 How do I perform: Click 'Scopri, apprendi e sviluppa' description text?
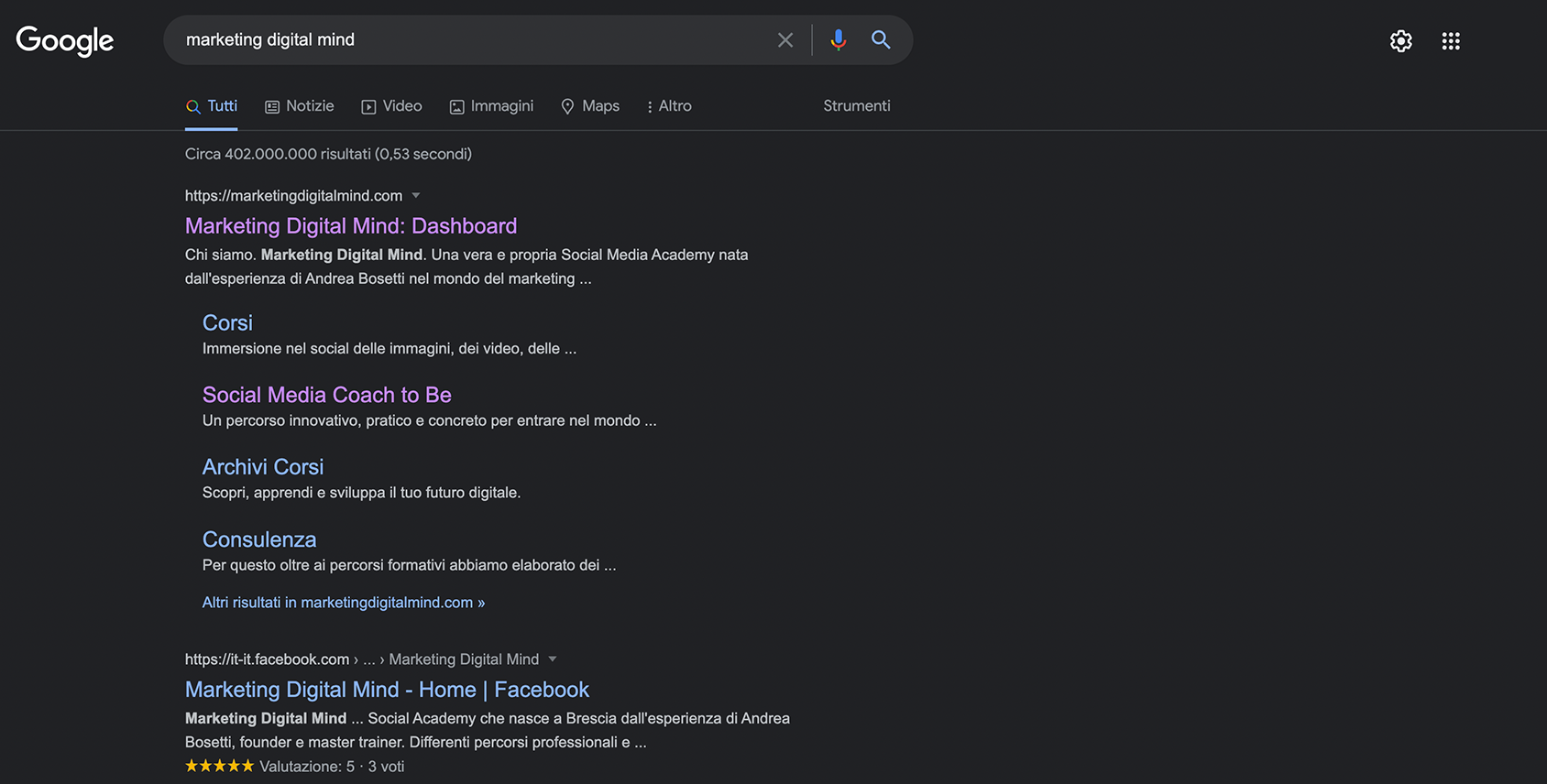tap(361, 493)
